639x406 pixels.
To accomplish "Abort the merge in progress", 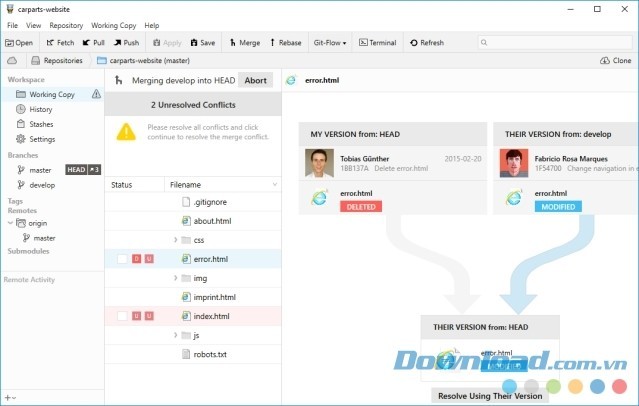I will [x=255, y=81].
